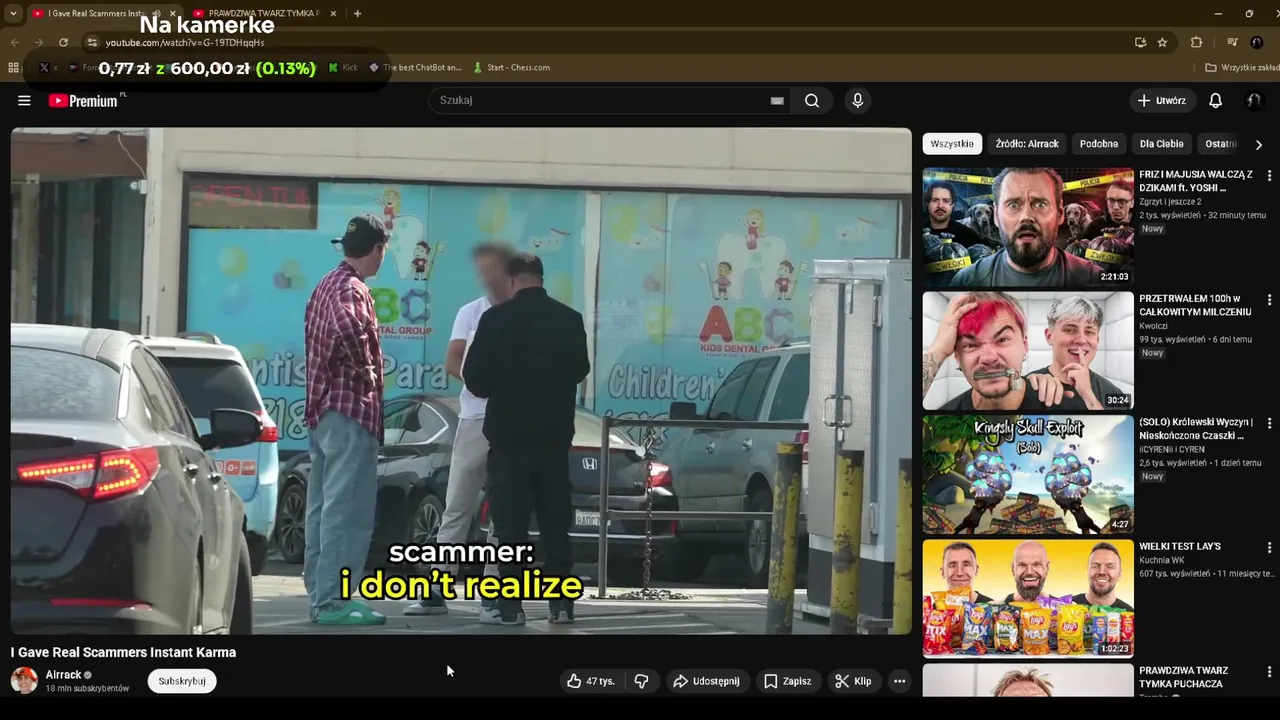Click the search magnifier button
1280x720 pixels.
click(x=812, y=100)
